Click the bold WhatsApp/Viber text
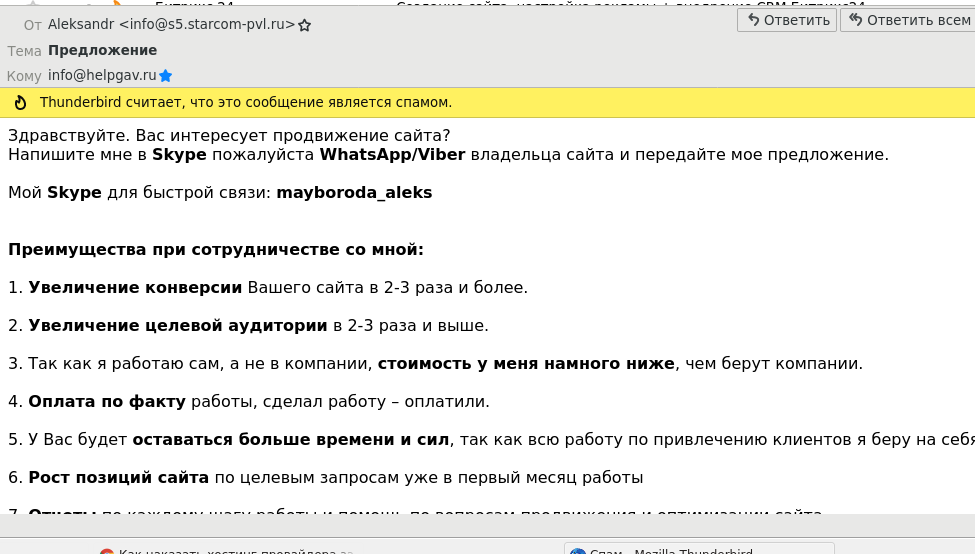This screenshot has height=554, width=975. (x=392, y=155)
